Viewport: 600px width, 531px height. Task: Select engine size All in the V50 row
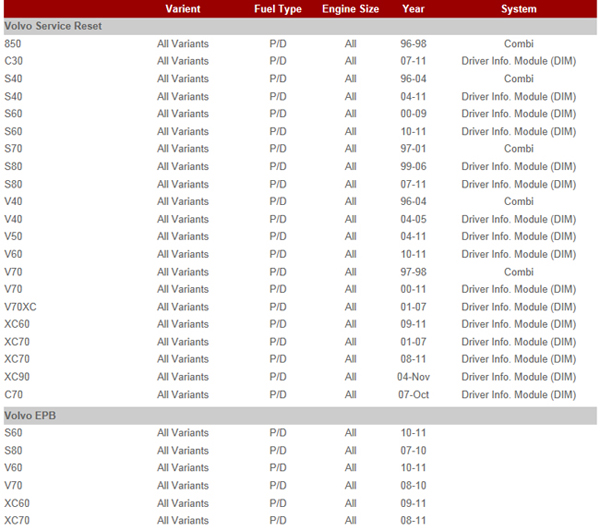[x=351, y=236]
